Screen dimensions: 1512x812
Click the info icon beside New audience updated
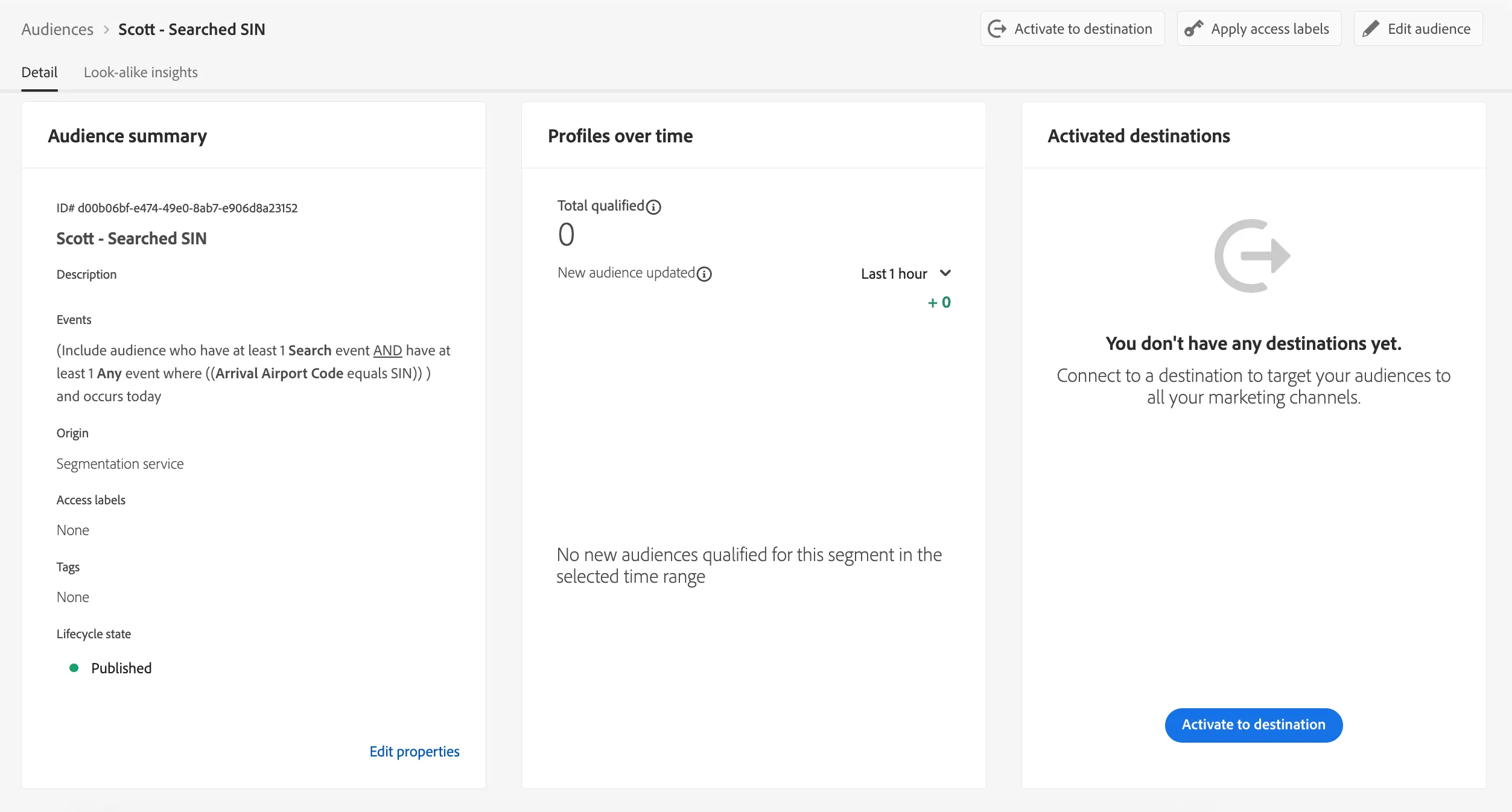(x=704, y=274)
